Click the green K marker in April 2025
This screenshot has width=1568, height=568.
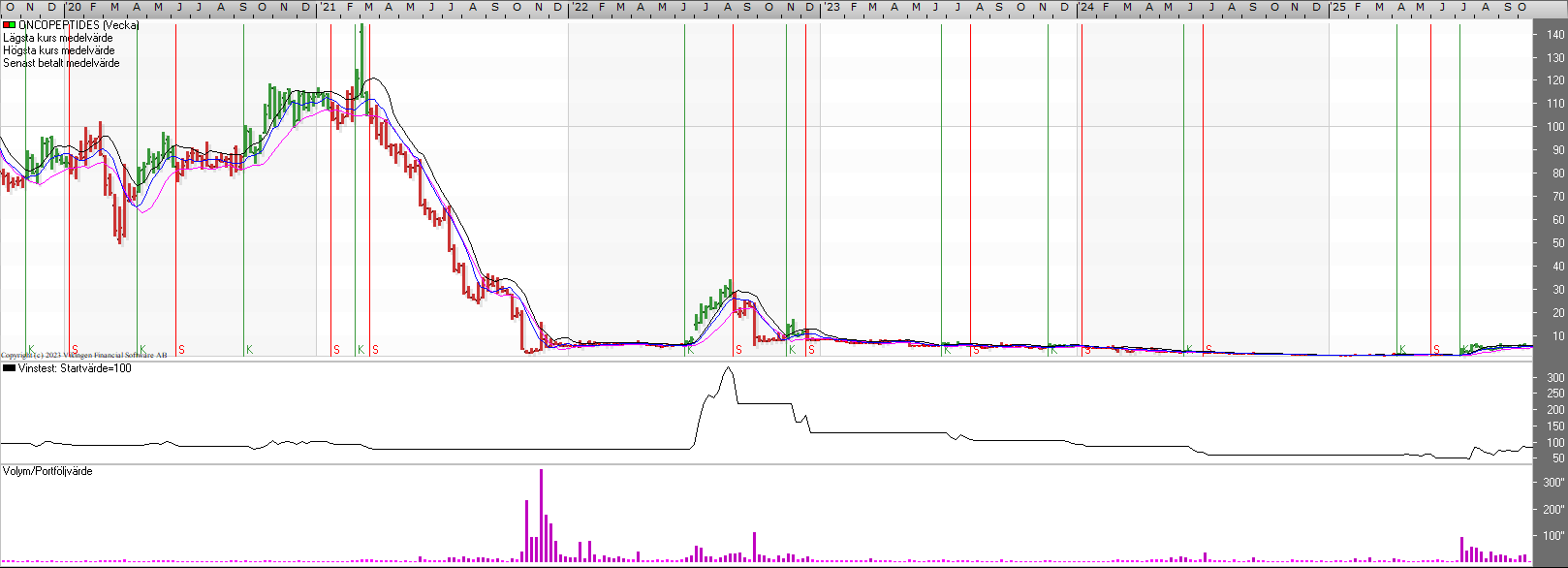tap(1402, 350)
